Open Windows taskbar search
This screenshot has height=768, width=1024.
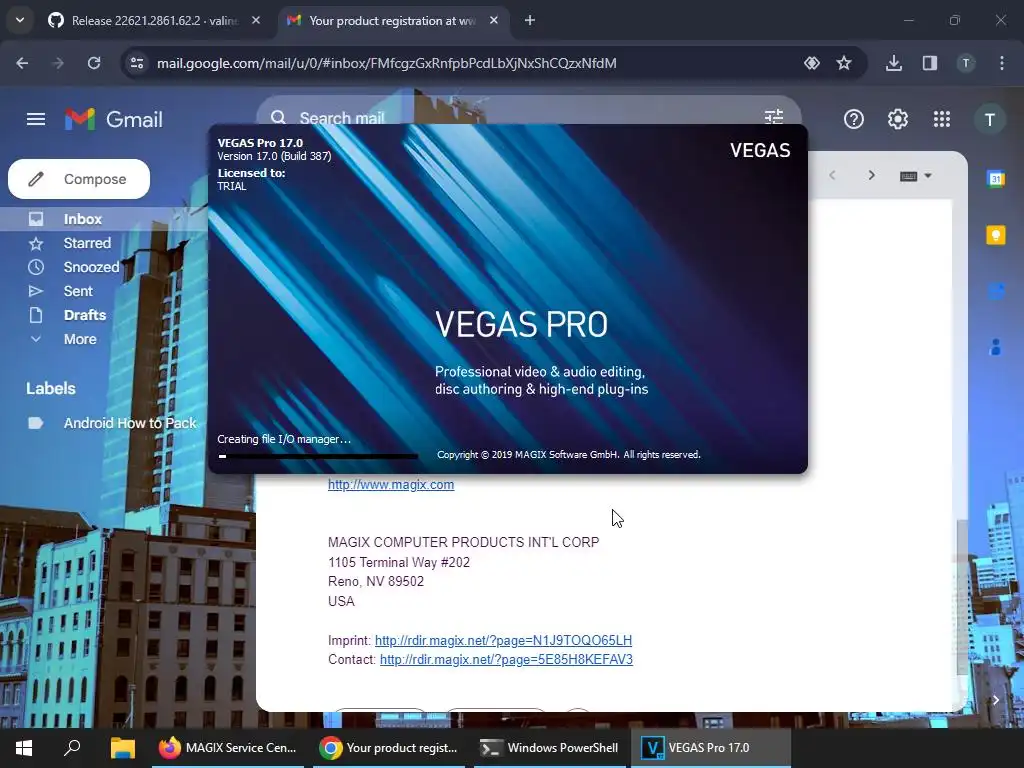(x=72, y=748)
